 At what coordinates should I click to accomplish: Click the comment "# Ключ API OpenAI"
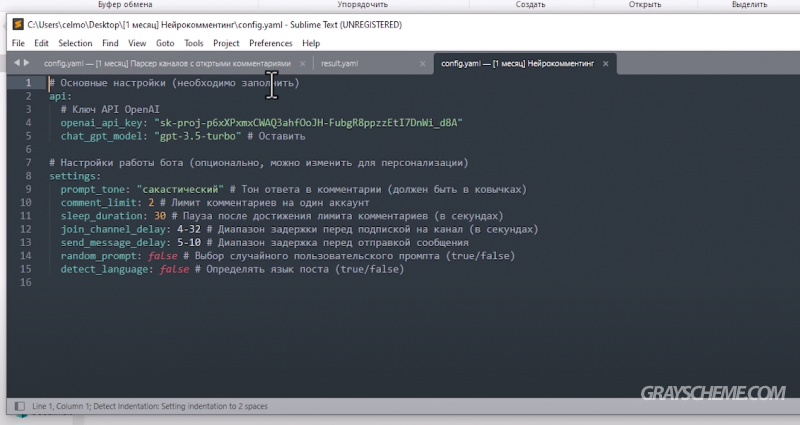point(110,109)
